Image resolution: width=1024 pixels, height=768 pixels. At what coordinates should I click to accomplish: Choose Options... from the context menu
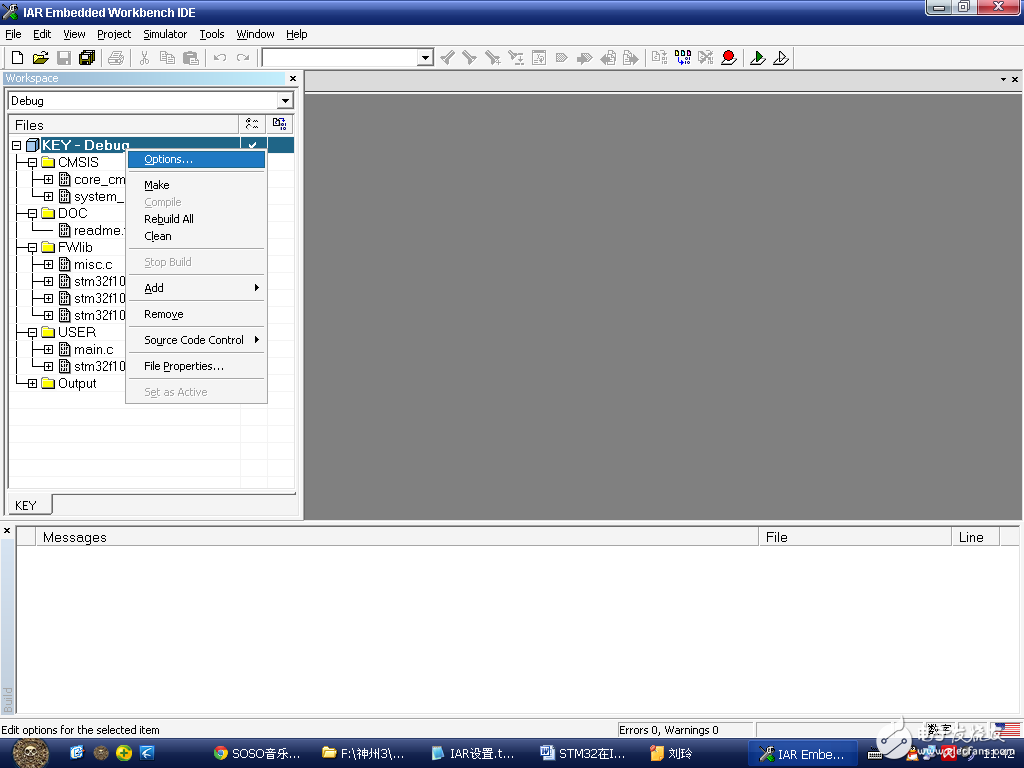click(x=168, y=159)
